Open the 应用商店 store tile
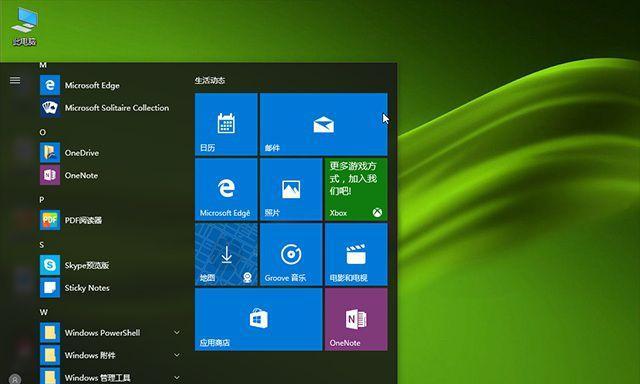Viewport: 640px width, 384px height. [259, 319]
